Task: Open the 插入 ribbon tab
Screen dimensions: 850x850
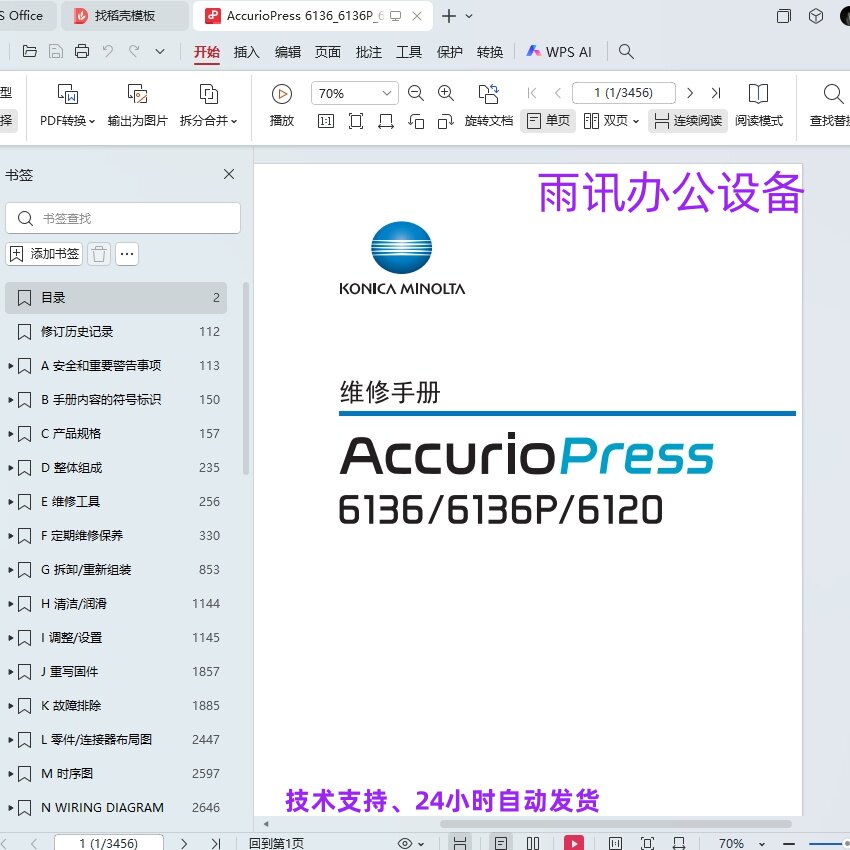Action: [x=247, y=52]
